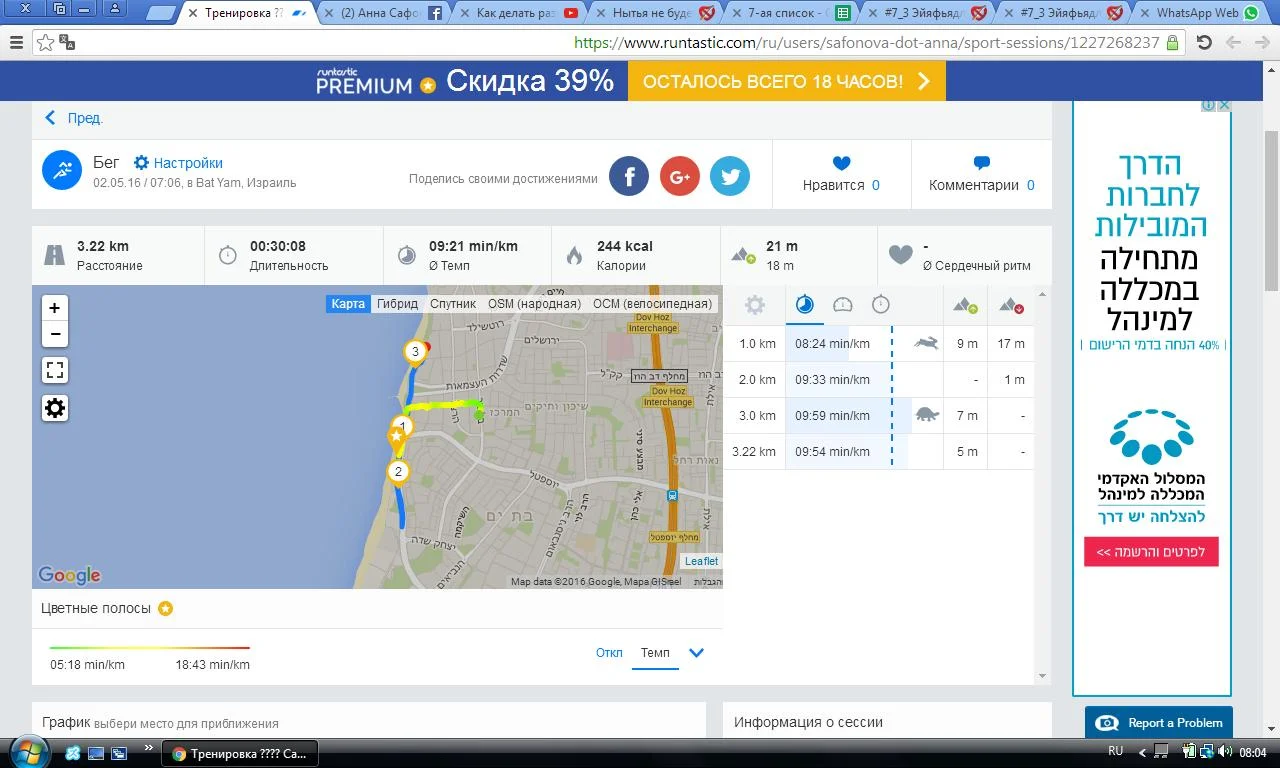Expand the premium discount banner arrow
The width and height of the screenshot is (1280, 768).
924,82
